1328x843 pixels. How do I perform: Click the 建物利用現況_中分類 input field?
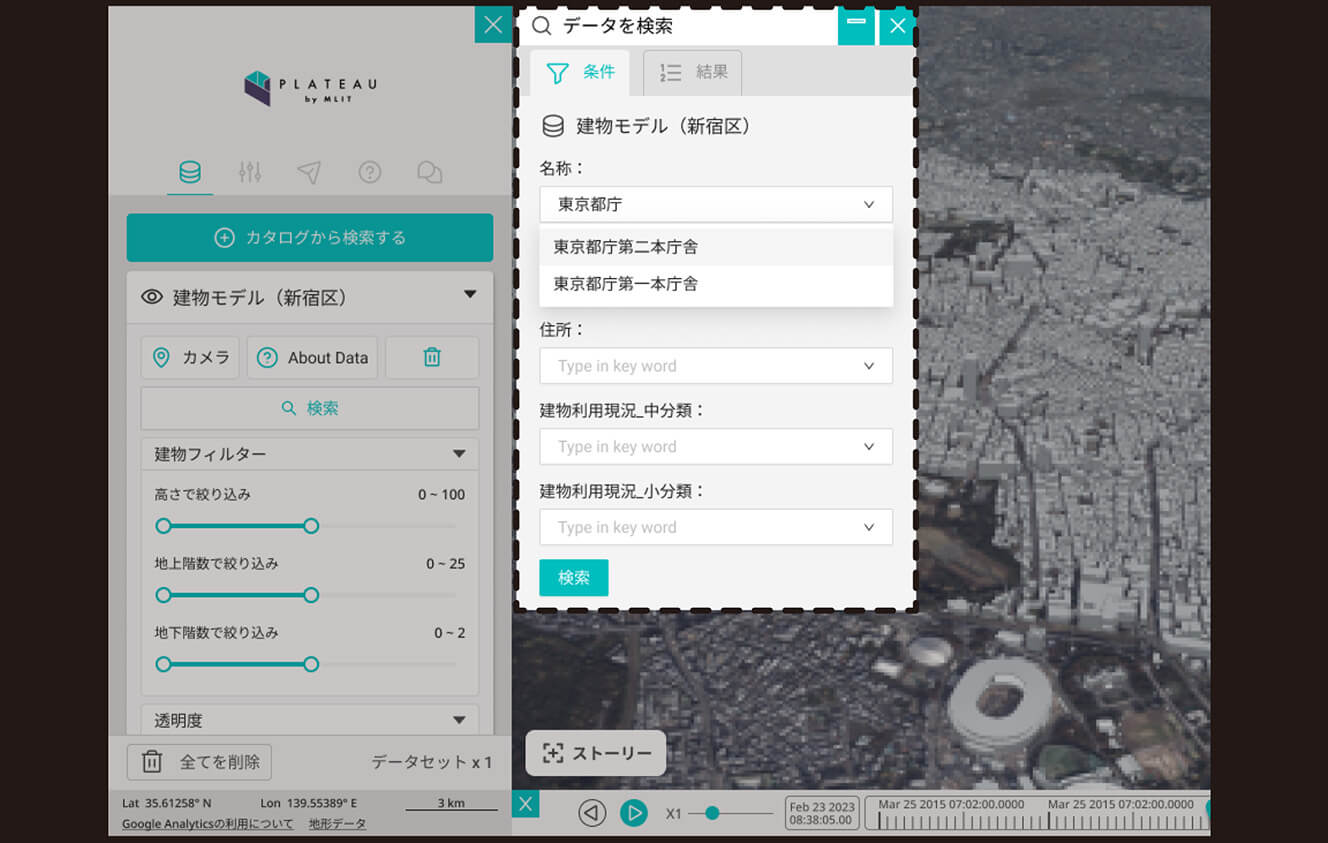coord(716,447)
